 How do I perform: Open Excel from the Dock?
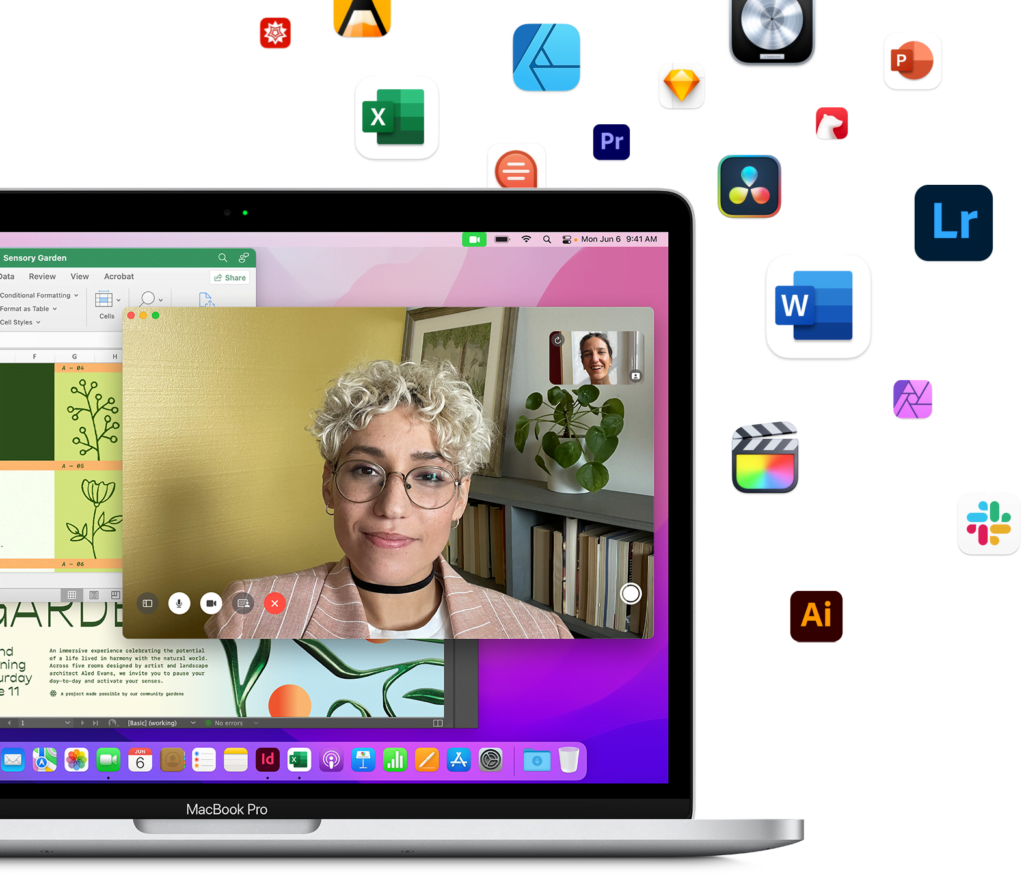[x=299, y=760]
